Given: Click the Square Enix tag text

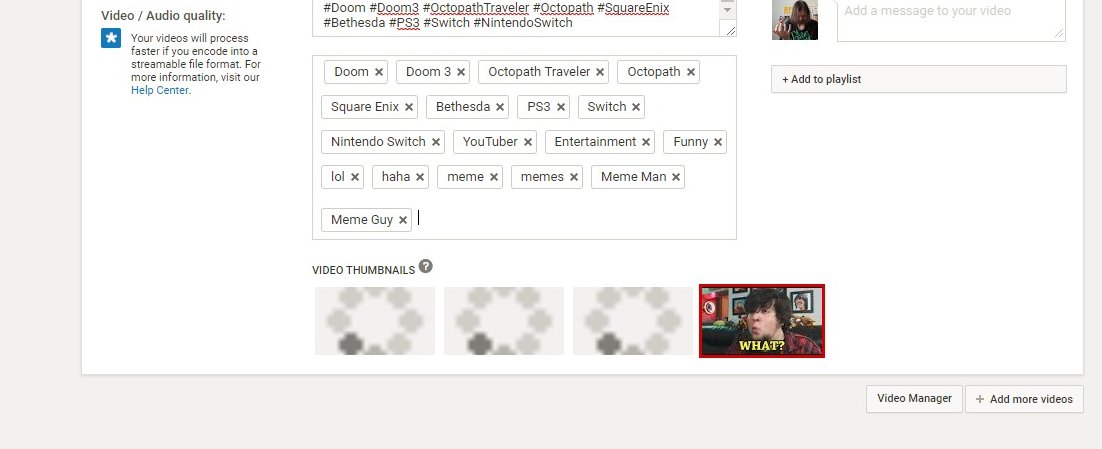Looking at the screenshot, I should (x=365, y=107).
